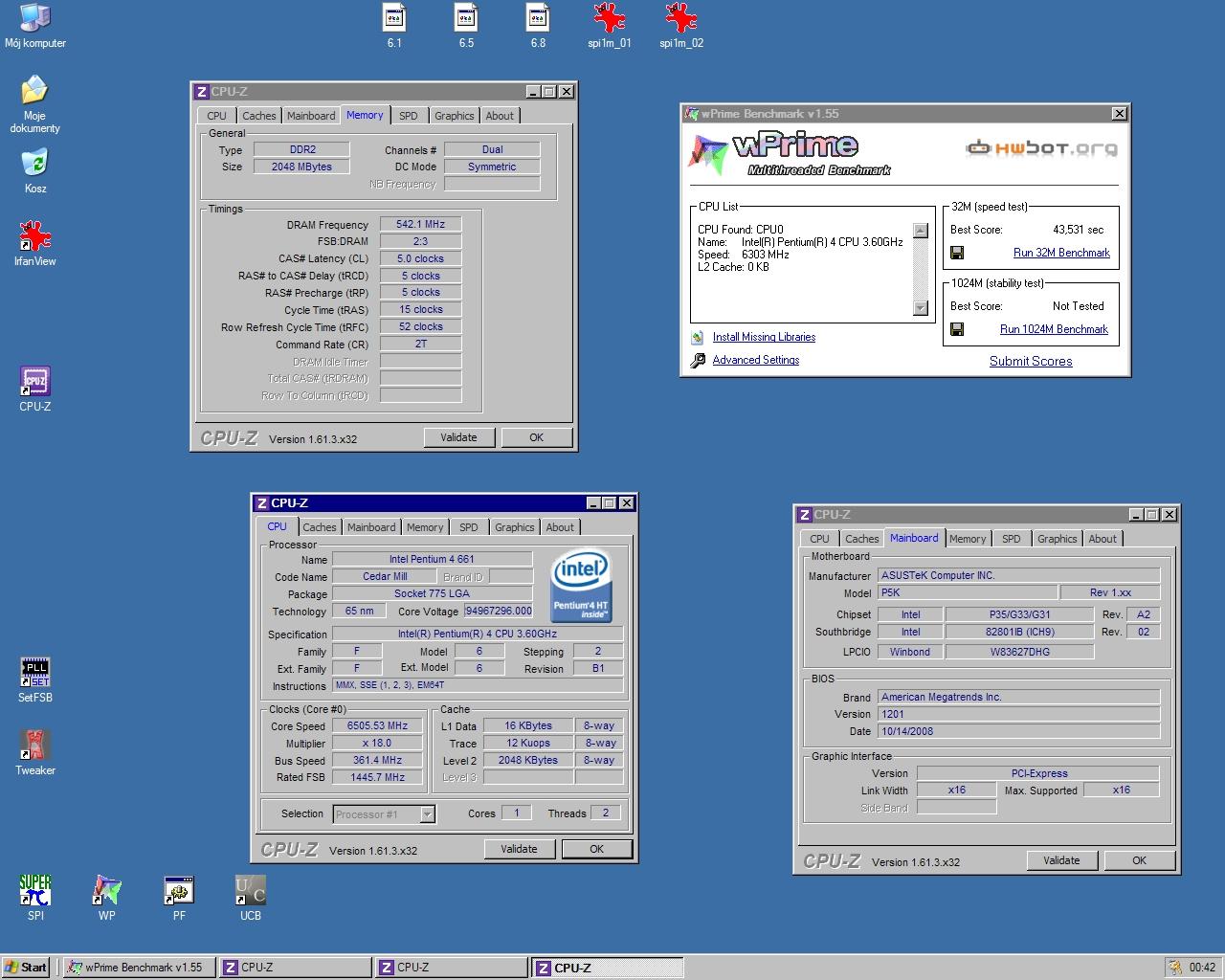Click OK in the CPU tab window

(x=596, y=849)
